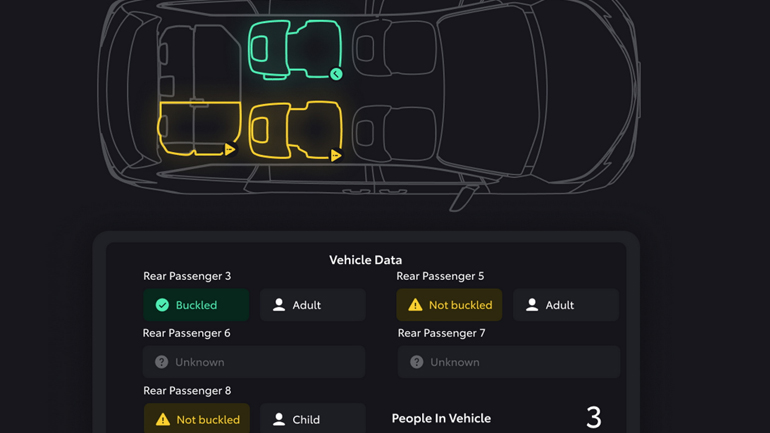Click the Rear Passenger 7 Unknown field
The width and height of the screenshot is (770, 433).
[x=508, y=362]
